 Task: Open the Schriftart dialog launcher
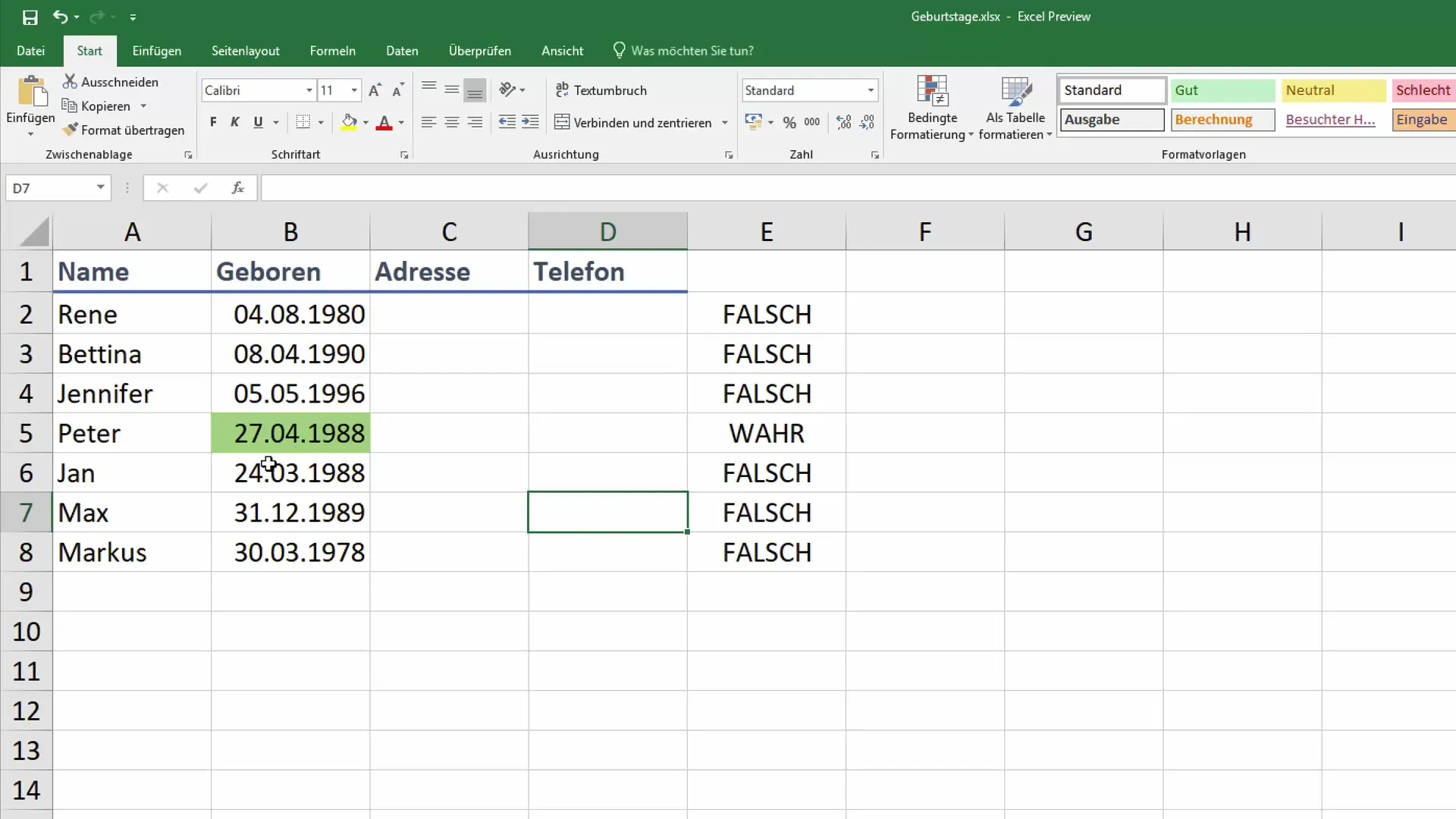point(404,155)
